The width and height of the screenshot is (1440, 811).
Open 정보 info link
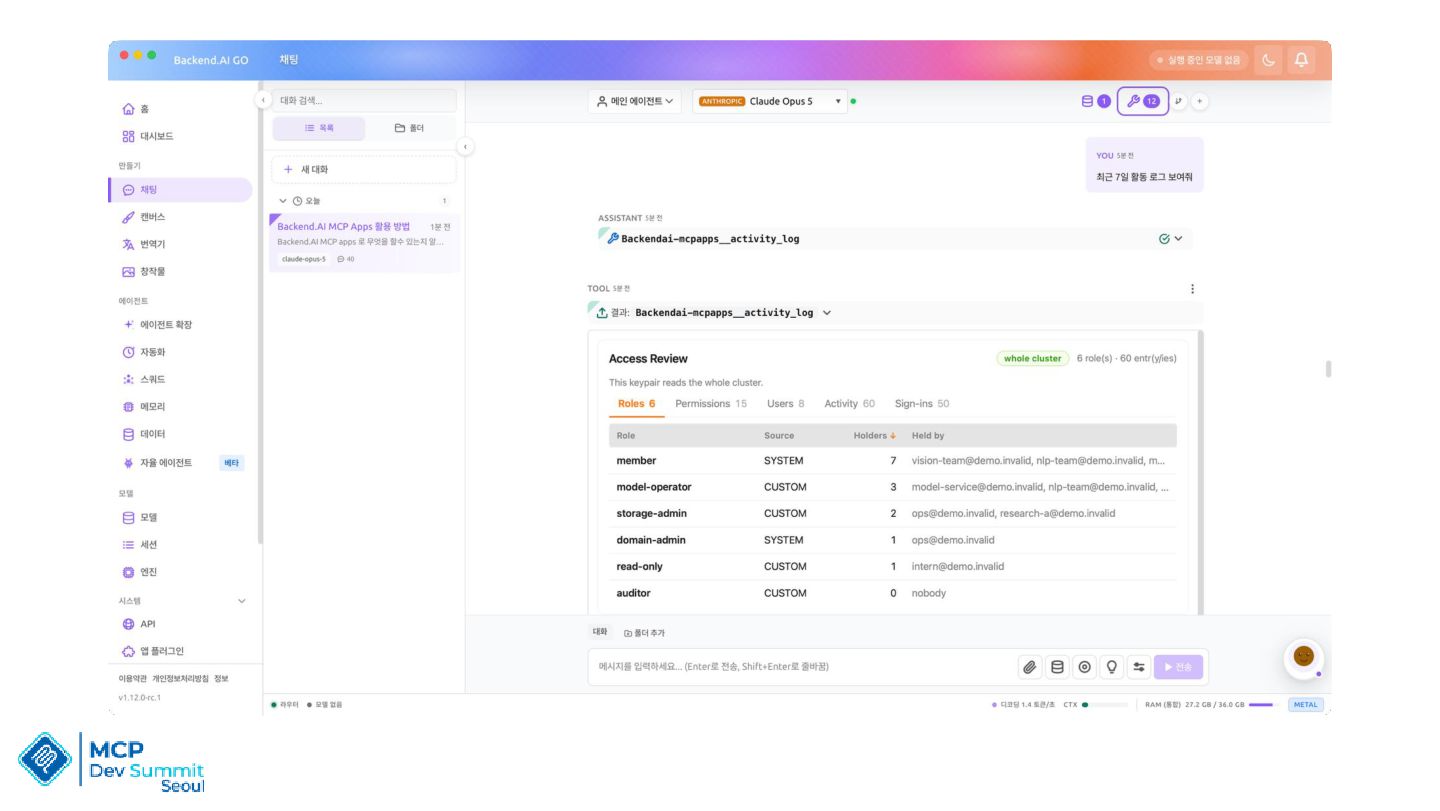221,678
